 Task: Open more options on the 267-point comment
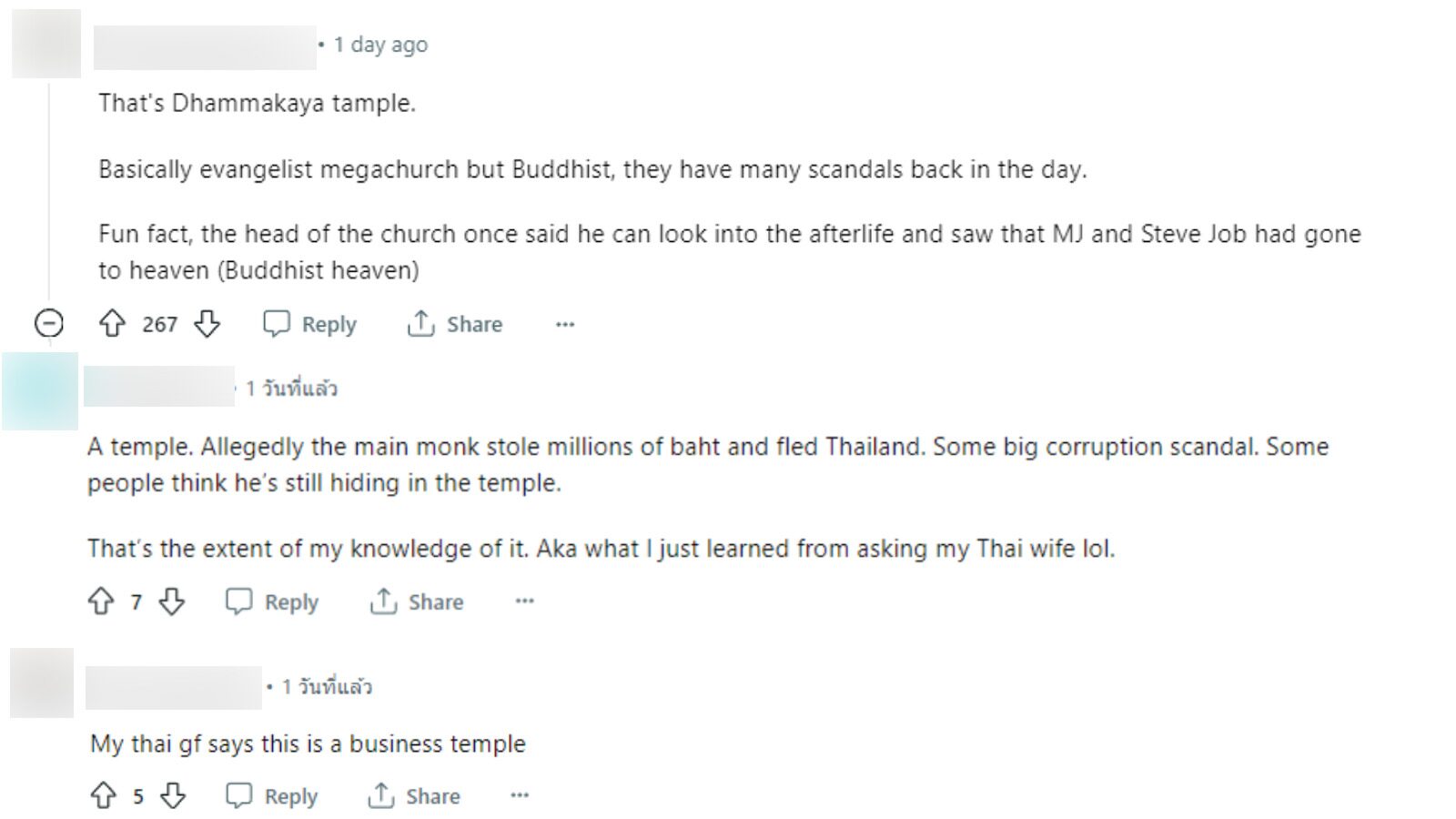(x=565, y=325)
